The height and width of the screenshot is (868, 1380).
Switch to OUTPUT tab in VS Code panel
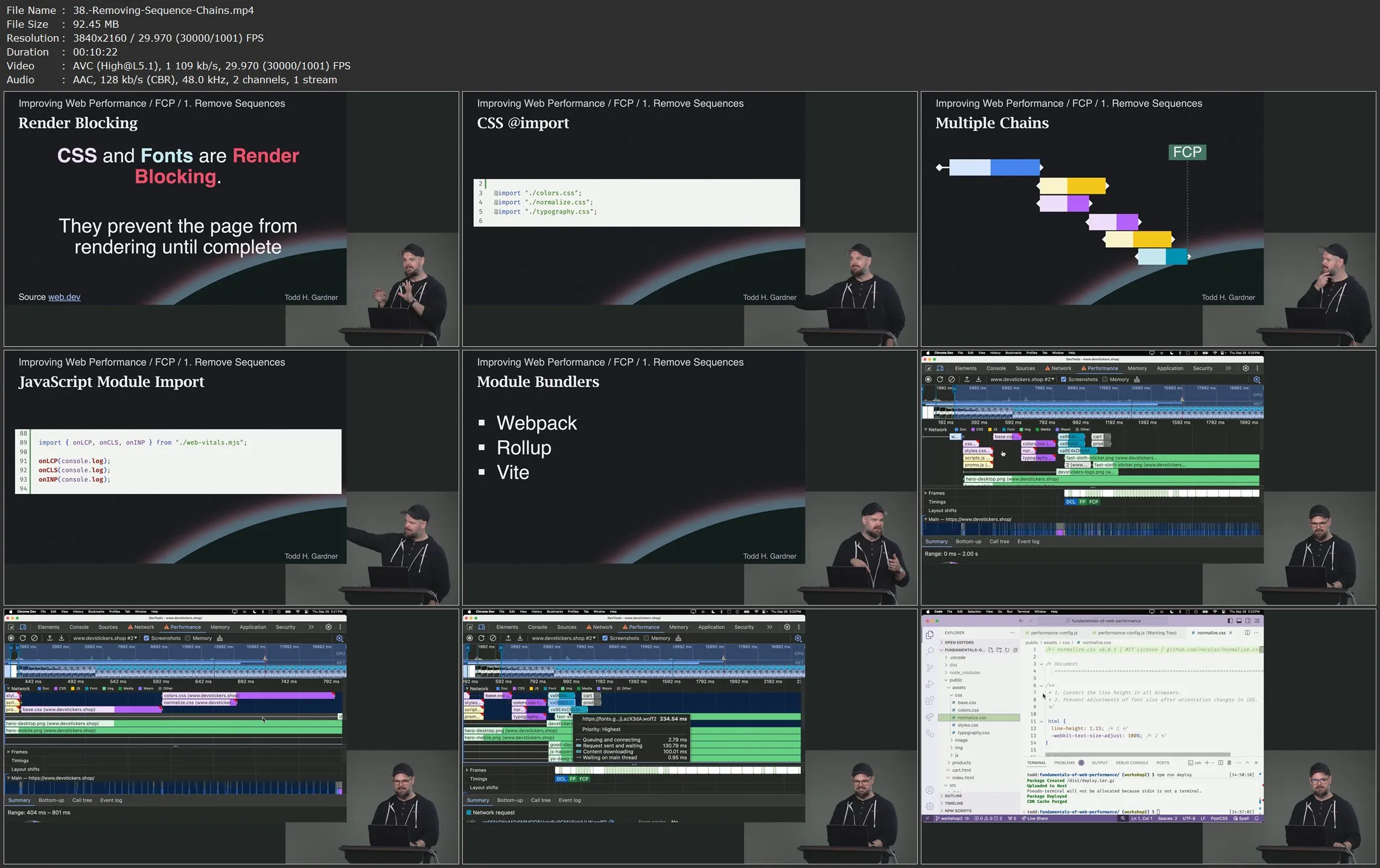coord(1099,763)
